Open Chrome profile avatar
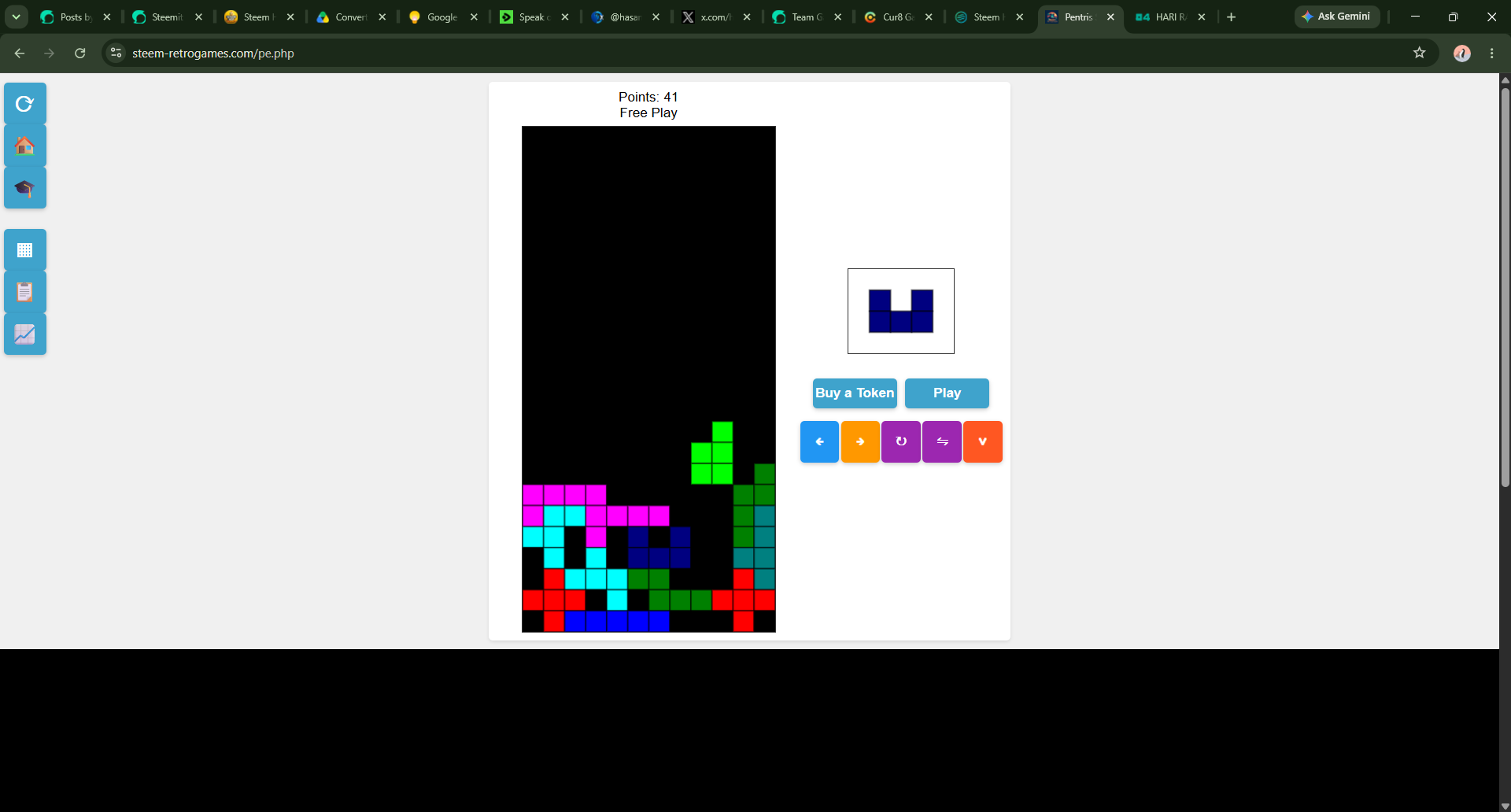 coord(1462,53)
